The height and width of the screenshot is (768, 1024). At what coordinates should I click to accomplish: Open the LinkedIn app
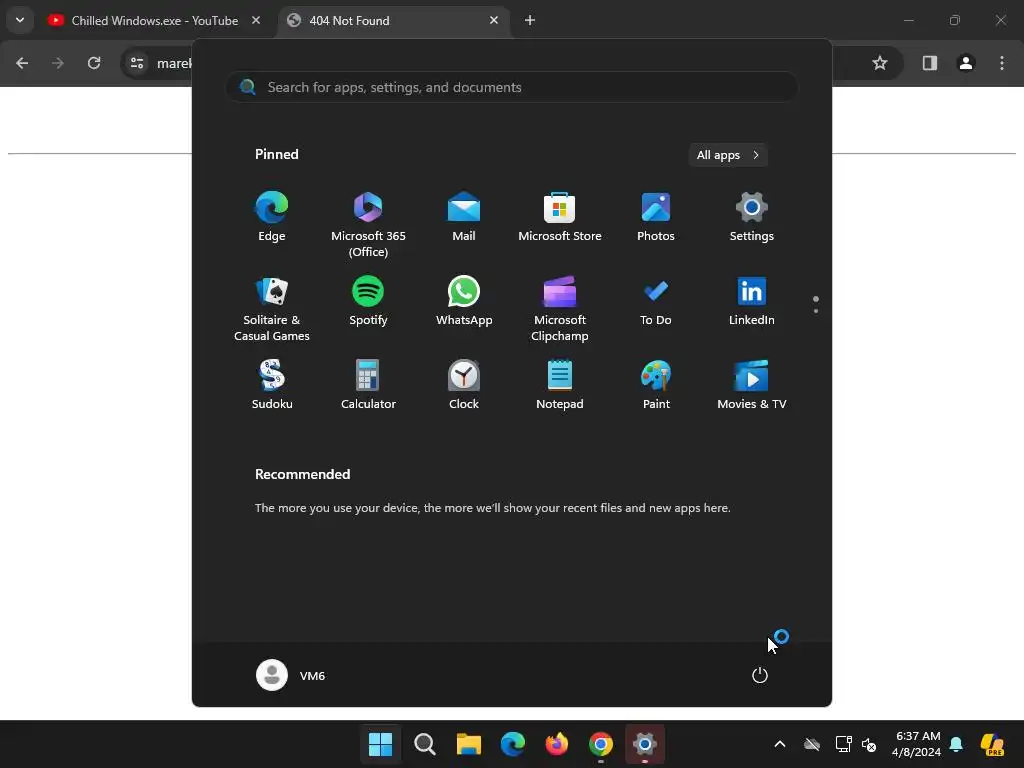click(x=752, y=301)
